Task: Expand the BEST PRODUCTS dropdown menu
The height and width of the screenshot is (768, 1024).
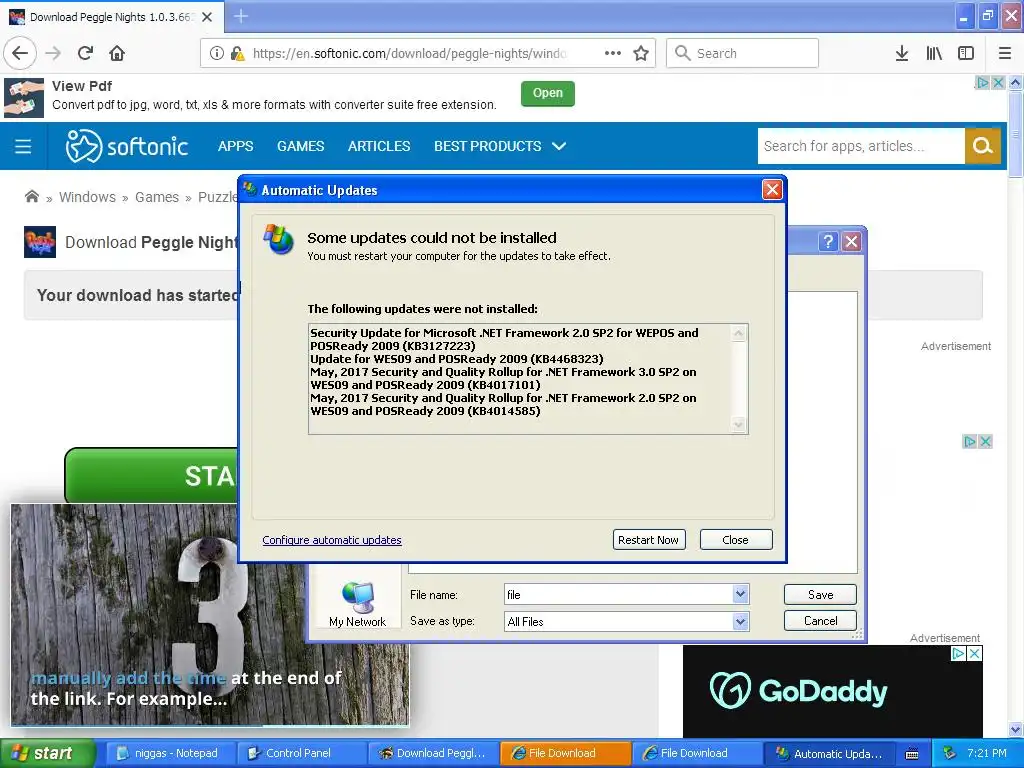Action: (x=500, y=146)
